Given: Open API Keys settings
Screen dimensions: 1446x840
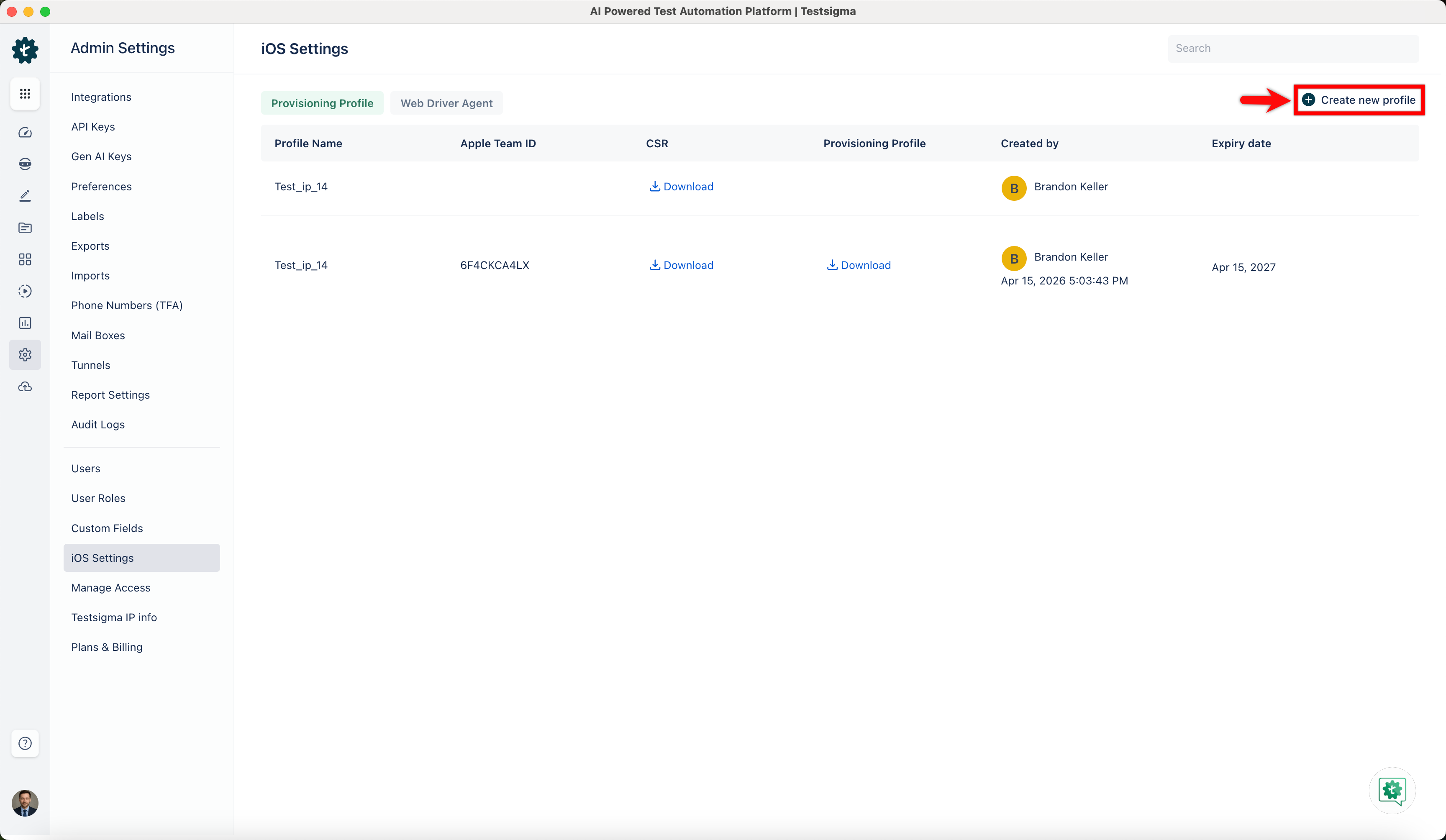Looking at the screenshot, I should point(93,127).
